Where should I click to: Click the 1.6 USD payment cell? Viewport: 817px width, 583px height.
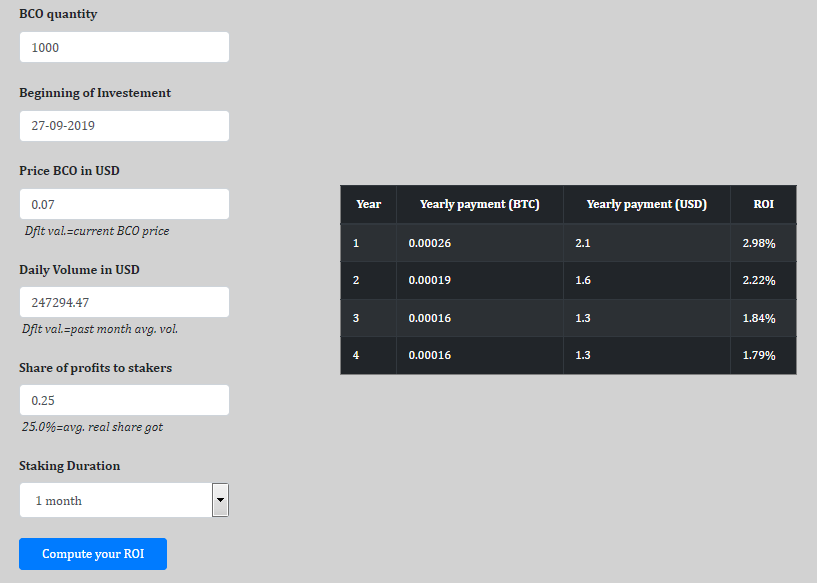[647, 280]
